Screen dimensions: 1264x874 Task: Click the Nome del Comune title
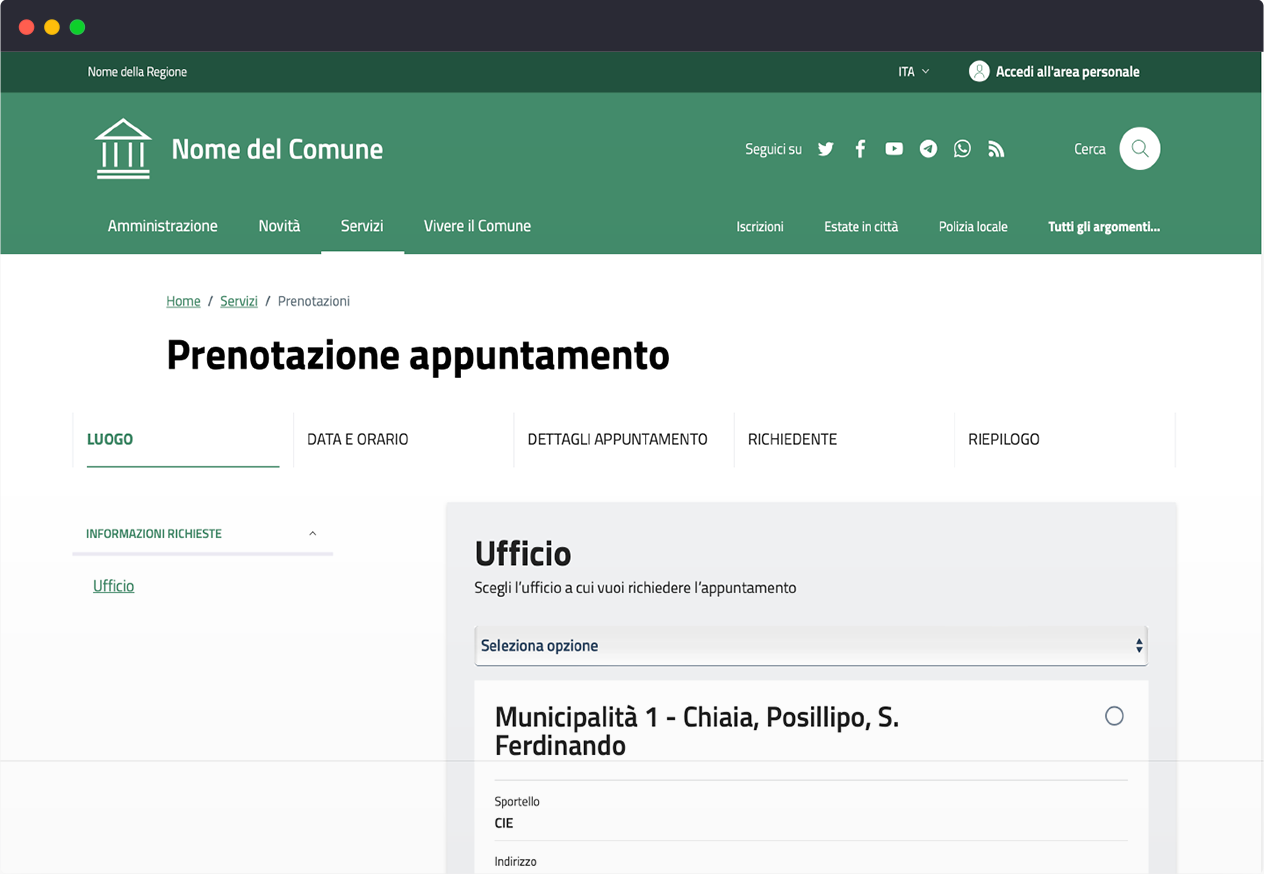click(277, 149)
